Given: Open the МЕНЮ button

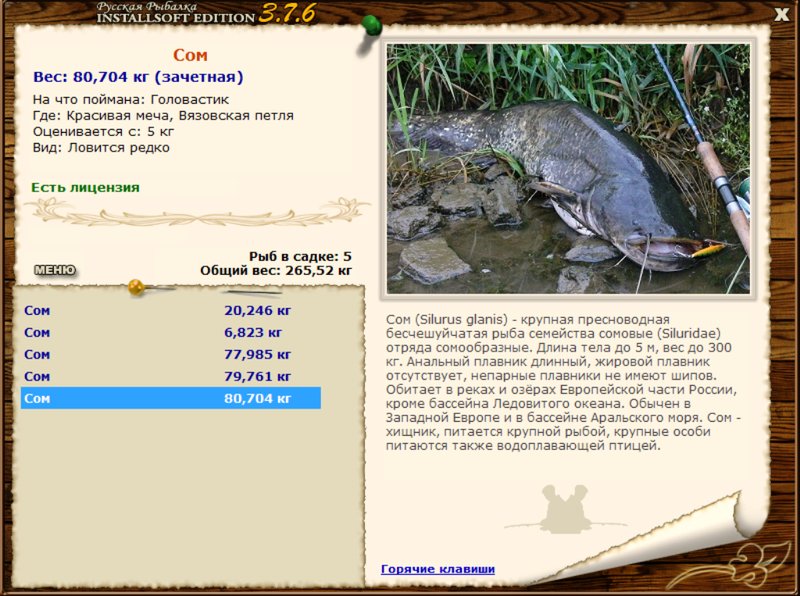Looking at the screenshot, I should [x=55, y=270].
